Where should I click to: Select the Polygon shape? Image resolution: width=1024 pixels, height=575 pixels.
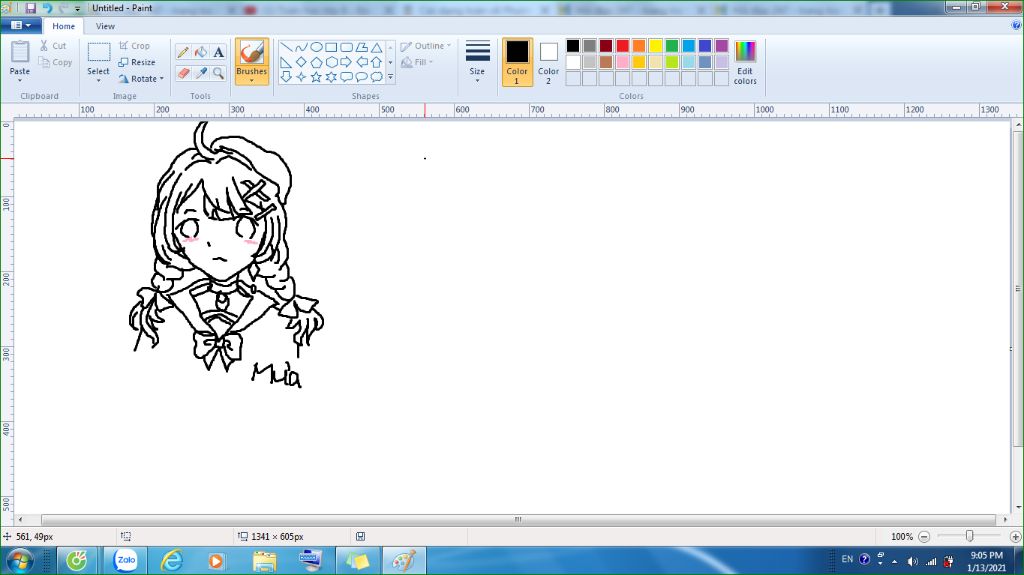361,47
